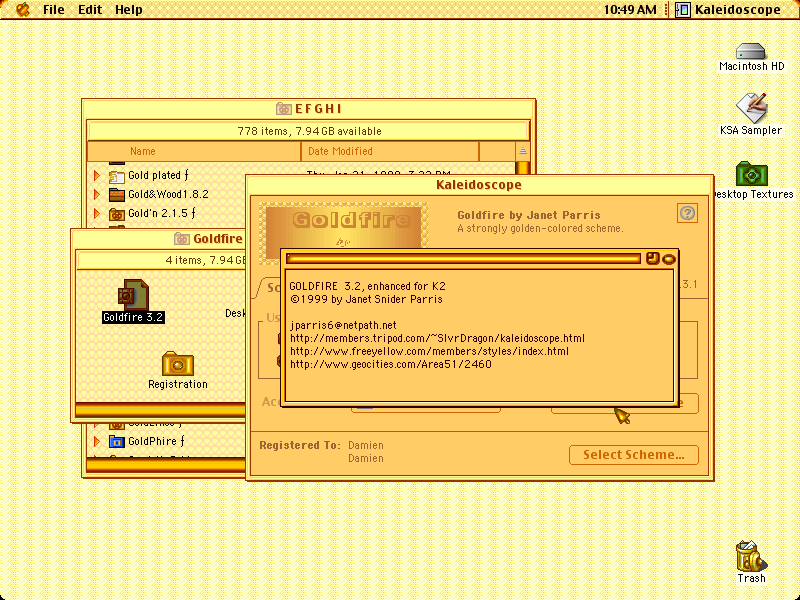Click the "Goldfire by Janet Parris" heading
The width and height of the screenshot is (800, 600).
pyautogui.click(x=529, y=215)
